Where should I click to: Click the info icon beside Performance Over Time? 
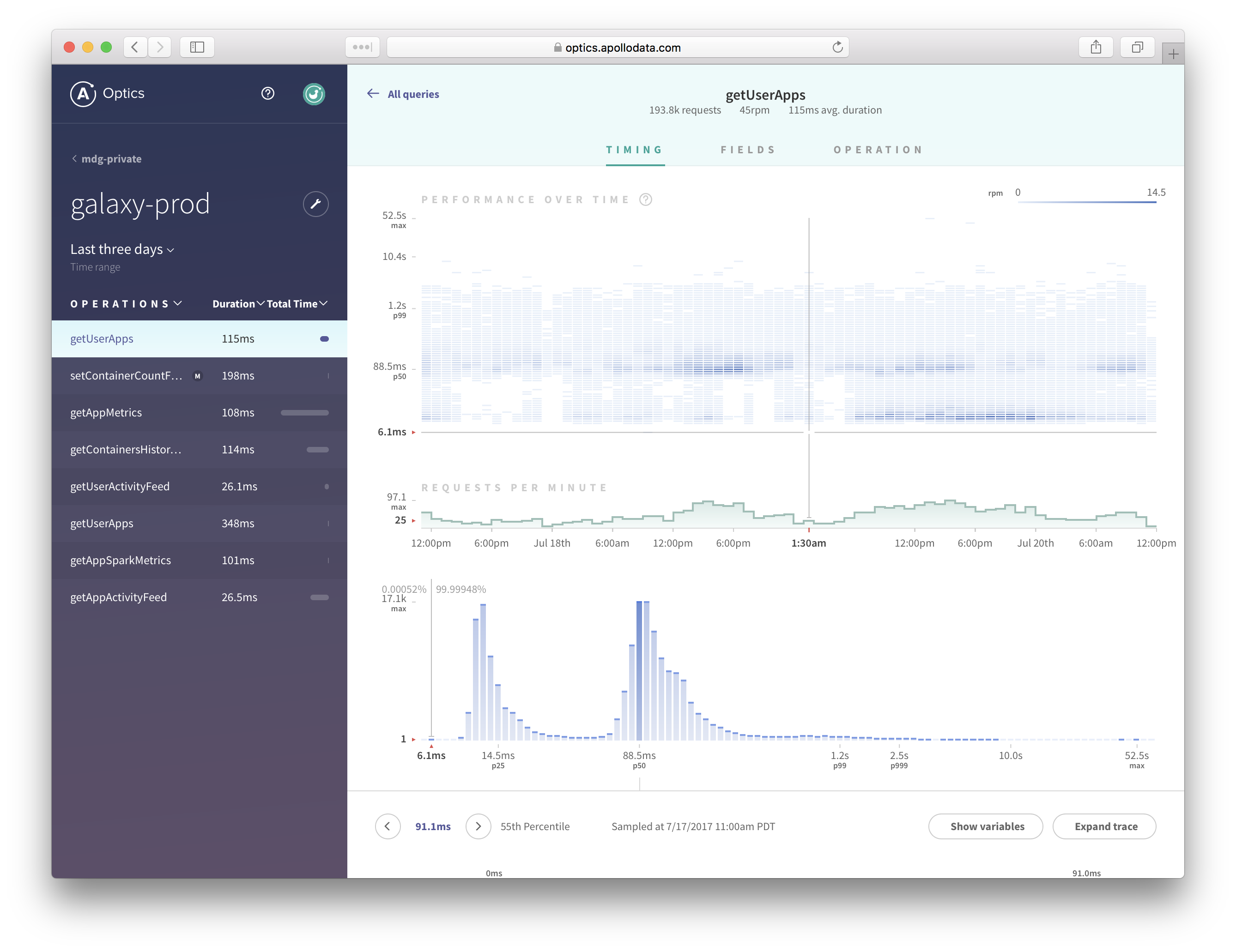click(x=646, y=199)
